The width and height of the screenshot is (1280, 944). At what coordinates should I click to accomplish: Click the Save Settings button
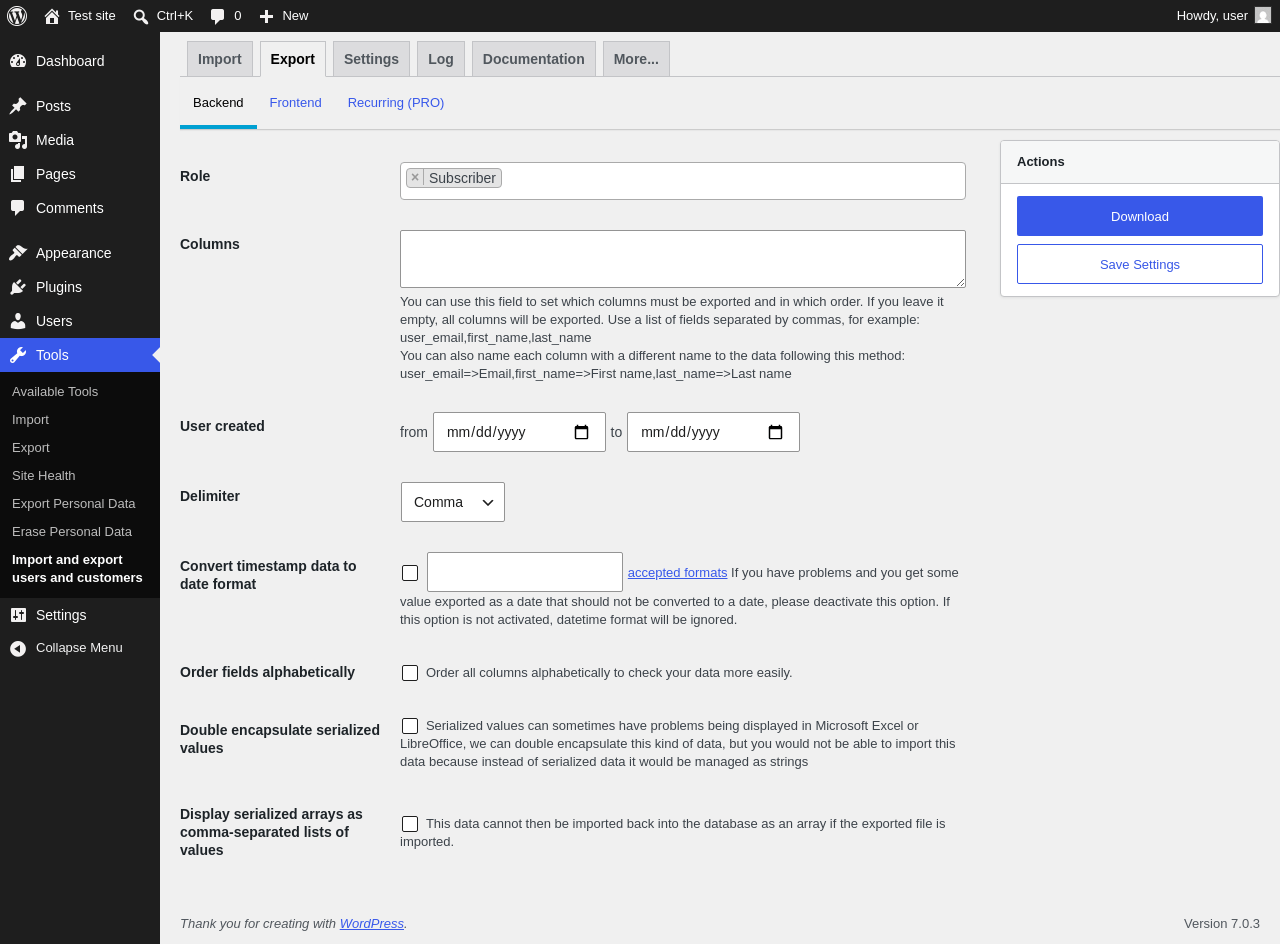coord(1140,264)
